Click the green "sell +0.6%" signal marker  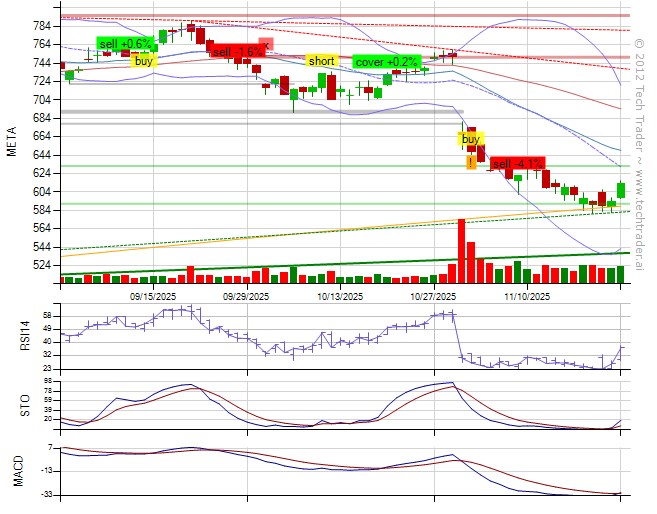click(125, 44)
